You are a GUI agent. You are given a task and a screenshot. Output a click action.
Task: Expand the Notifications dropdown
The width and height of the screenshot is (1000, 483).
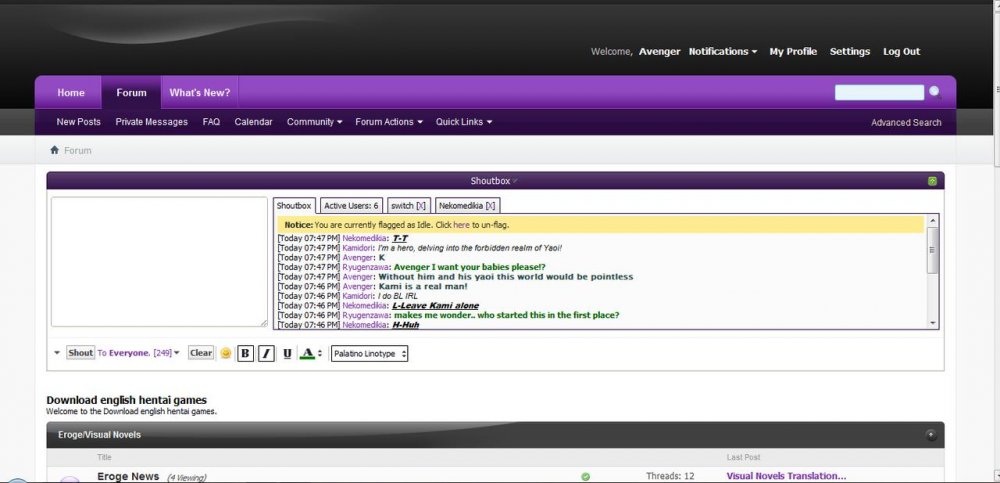click(x=722, y=51)
